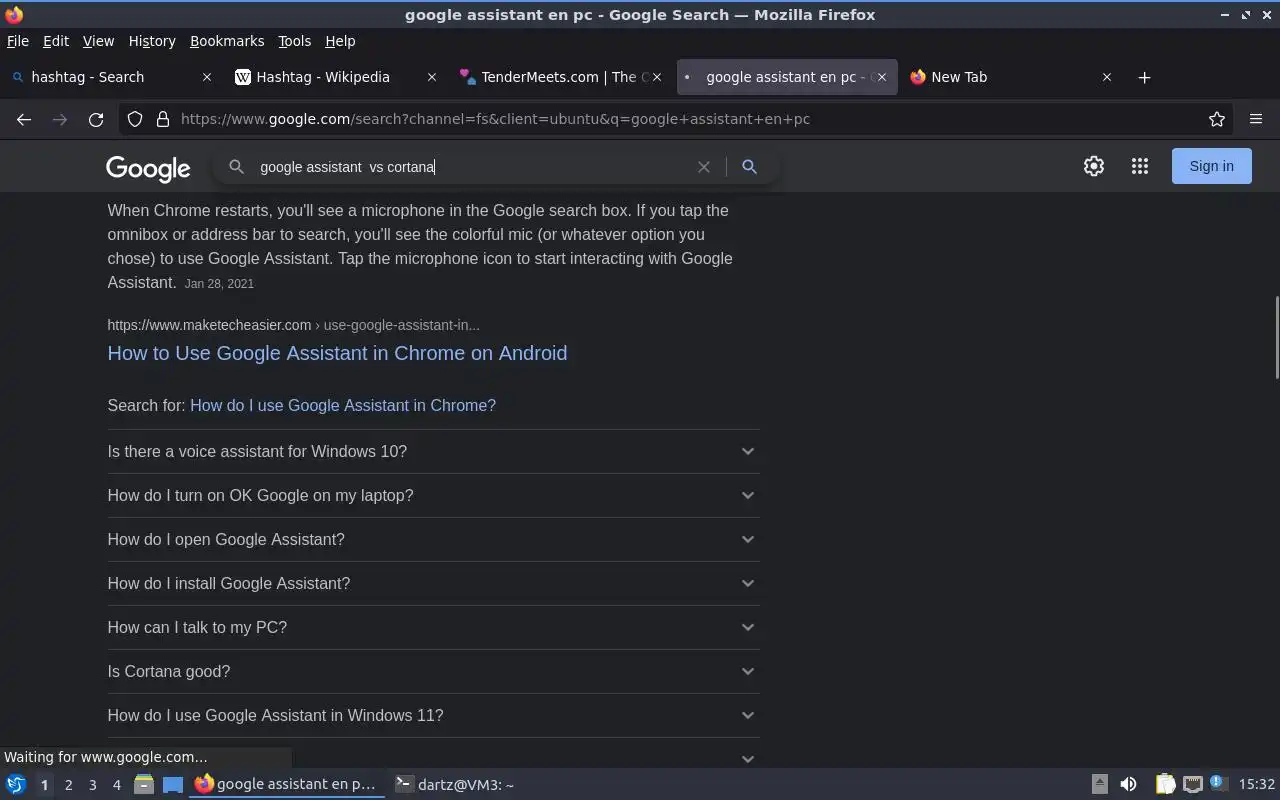This screenshot has height=800, width=1280.
Task: Click the taskbar volume speaker icon
Action: [1128, 784]
